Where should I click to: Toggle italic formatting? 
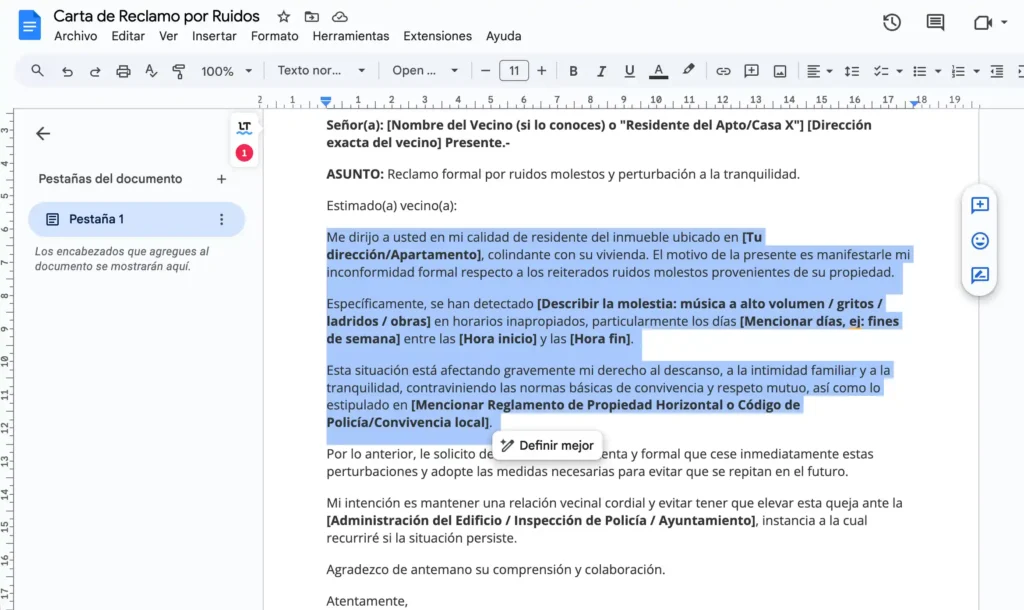(601, 71)
